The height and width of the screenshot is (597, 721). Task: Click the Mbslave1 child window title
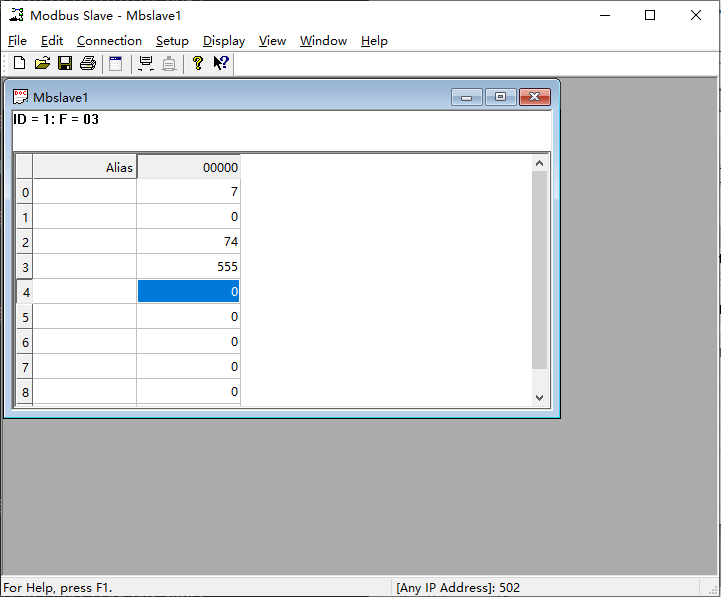point(60,98)
